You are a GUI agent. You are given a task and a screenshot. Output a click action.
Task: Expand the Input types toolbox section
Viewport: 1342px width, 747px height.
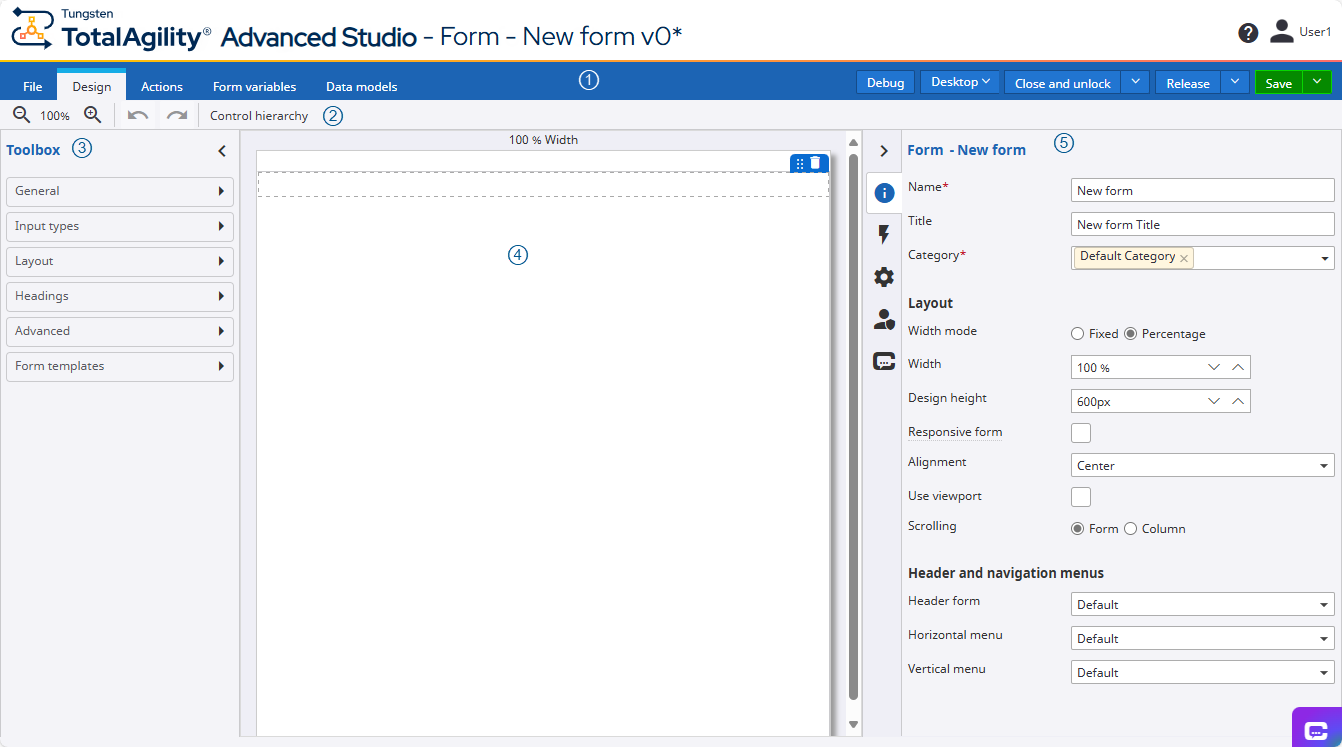(x=119, y=226)
